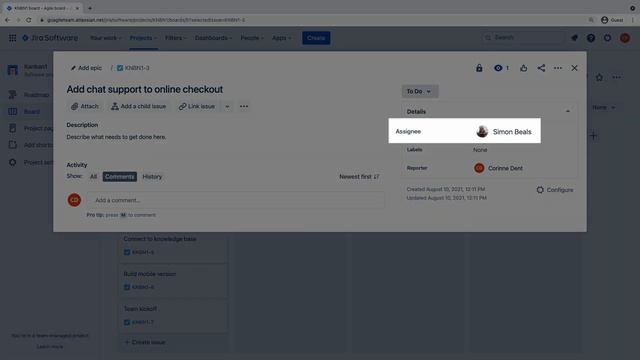Click the Link issue button
The width and height of the screenshot is (640, 360).
[197, 106]
